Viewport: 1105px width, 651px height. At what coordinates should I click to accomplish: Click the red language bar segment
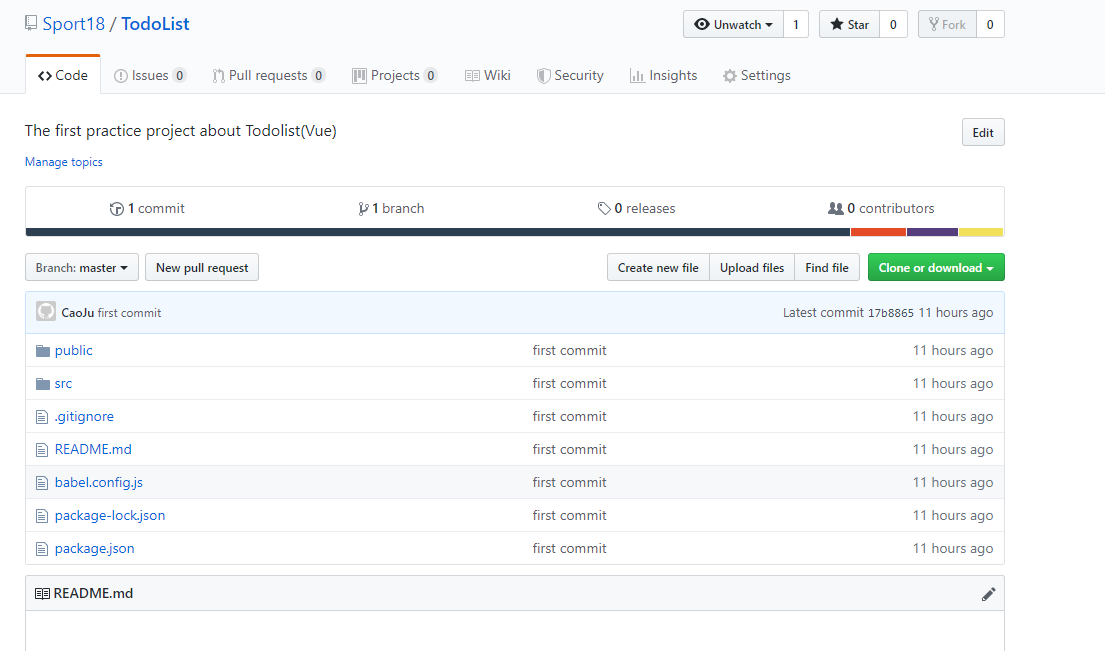878,232
